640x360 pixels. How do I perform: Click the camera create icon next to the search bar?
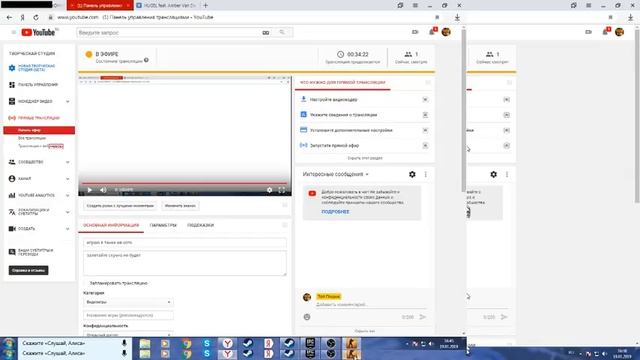click(x=415, y=32)
